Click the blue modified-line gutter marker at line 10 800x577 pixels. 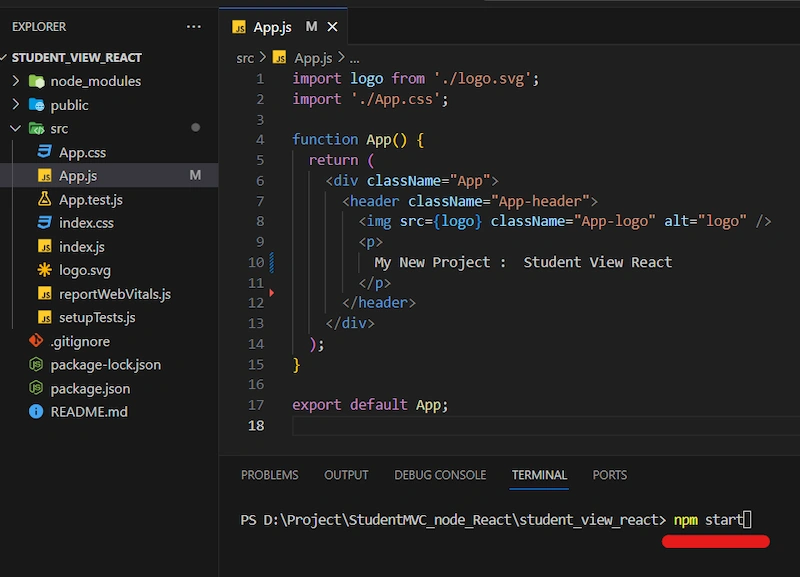tap(271, 262)
